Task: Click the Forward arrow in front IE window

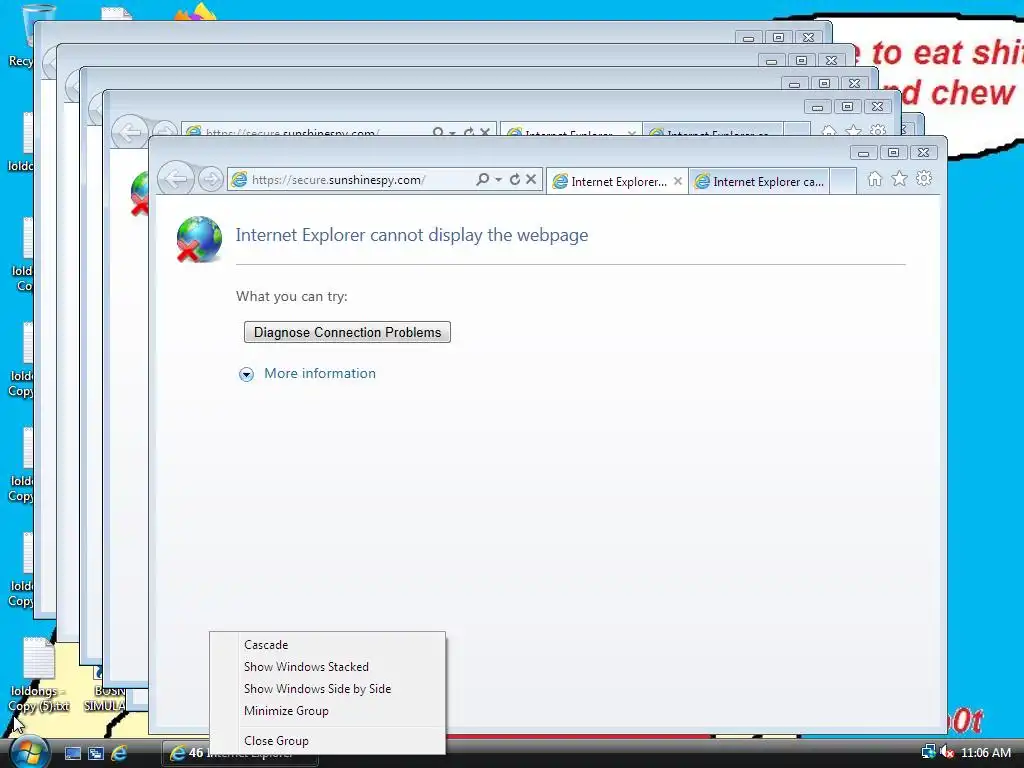Action: [x=210, y=179]
